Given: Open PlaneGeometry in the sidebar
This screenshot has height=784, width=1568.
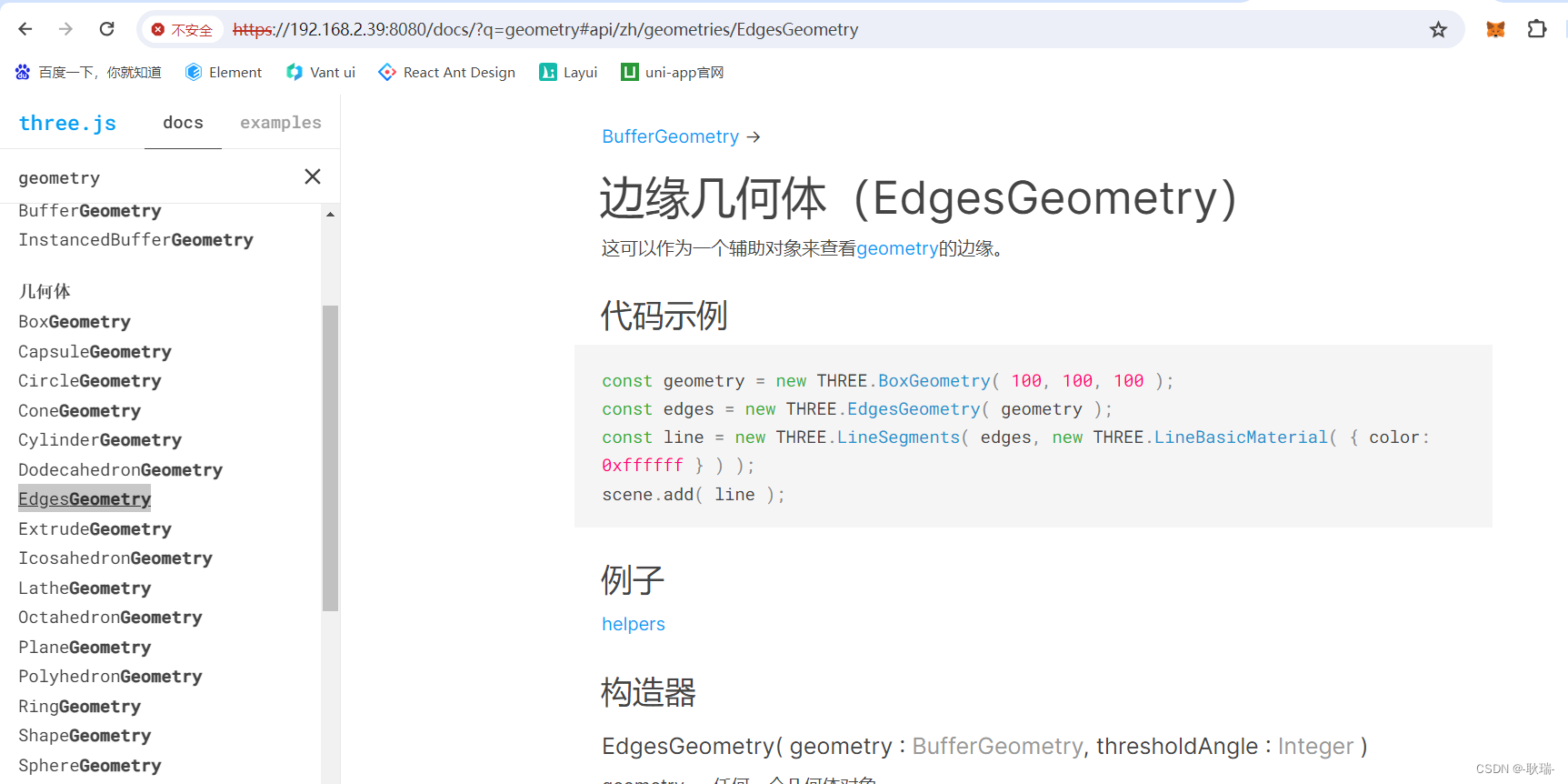Looking at the screenshot, I should click(85, 648).
